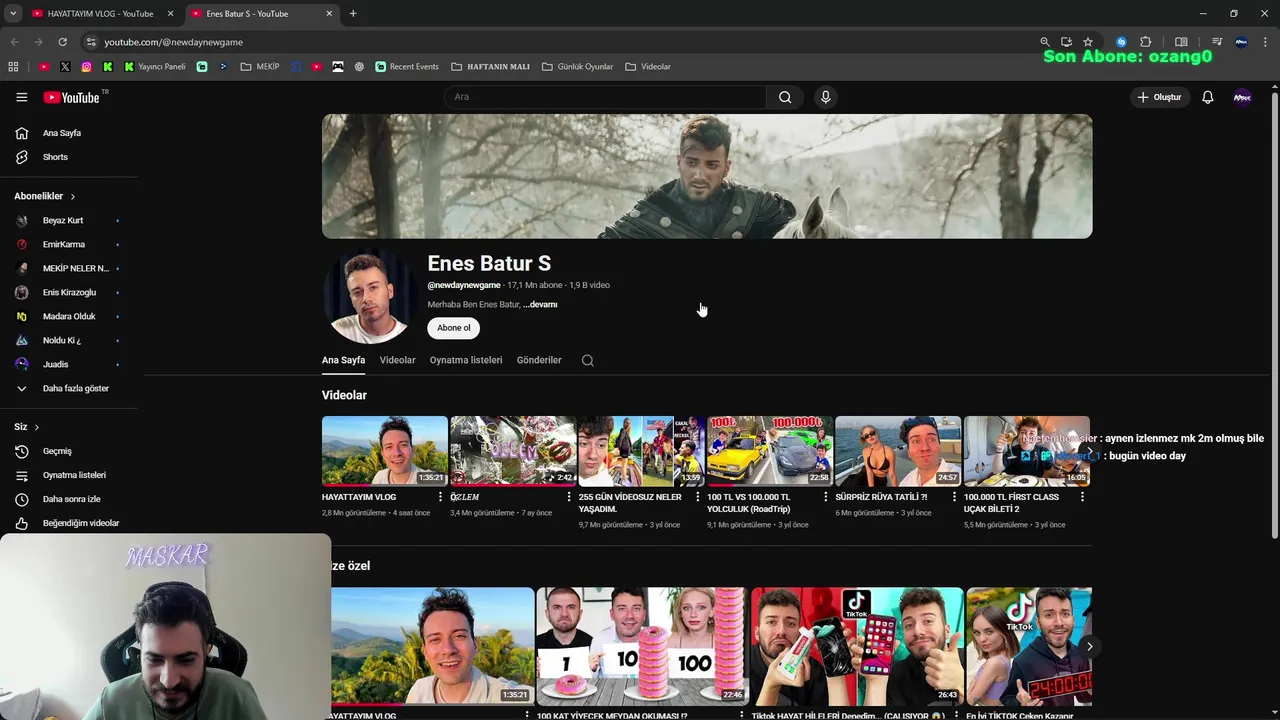Open the browser side panel icon

tap(1181, 42)
